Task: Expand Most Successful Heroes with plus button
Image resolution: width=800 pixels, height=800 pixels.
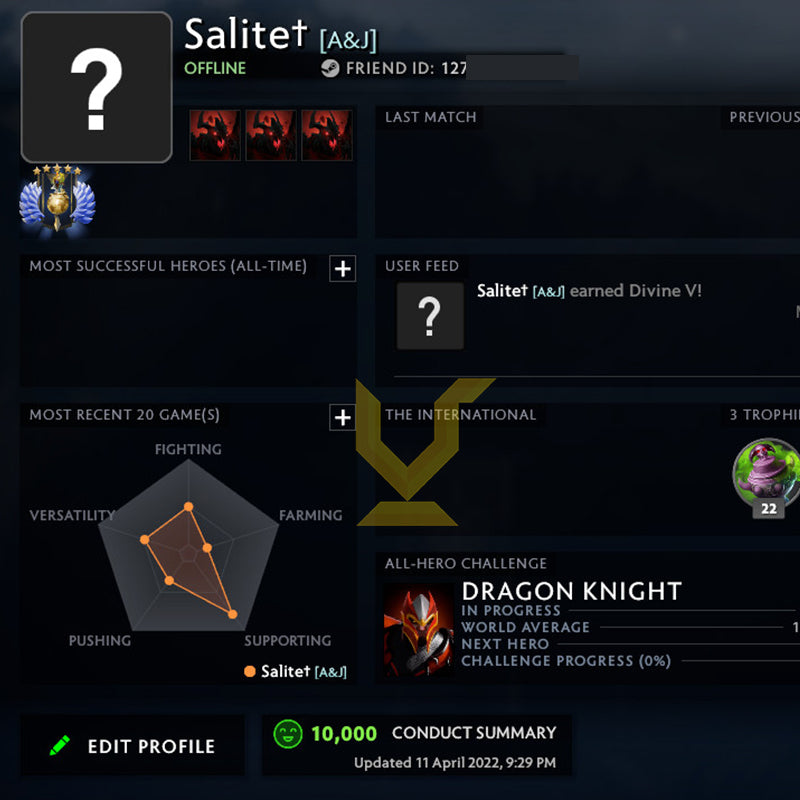Action: pyautogui.click(x=342, y=268)
